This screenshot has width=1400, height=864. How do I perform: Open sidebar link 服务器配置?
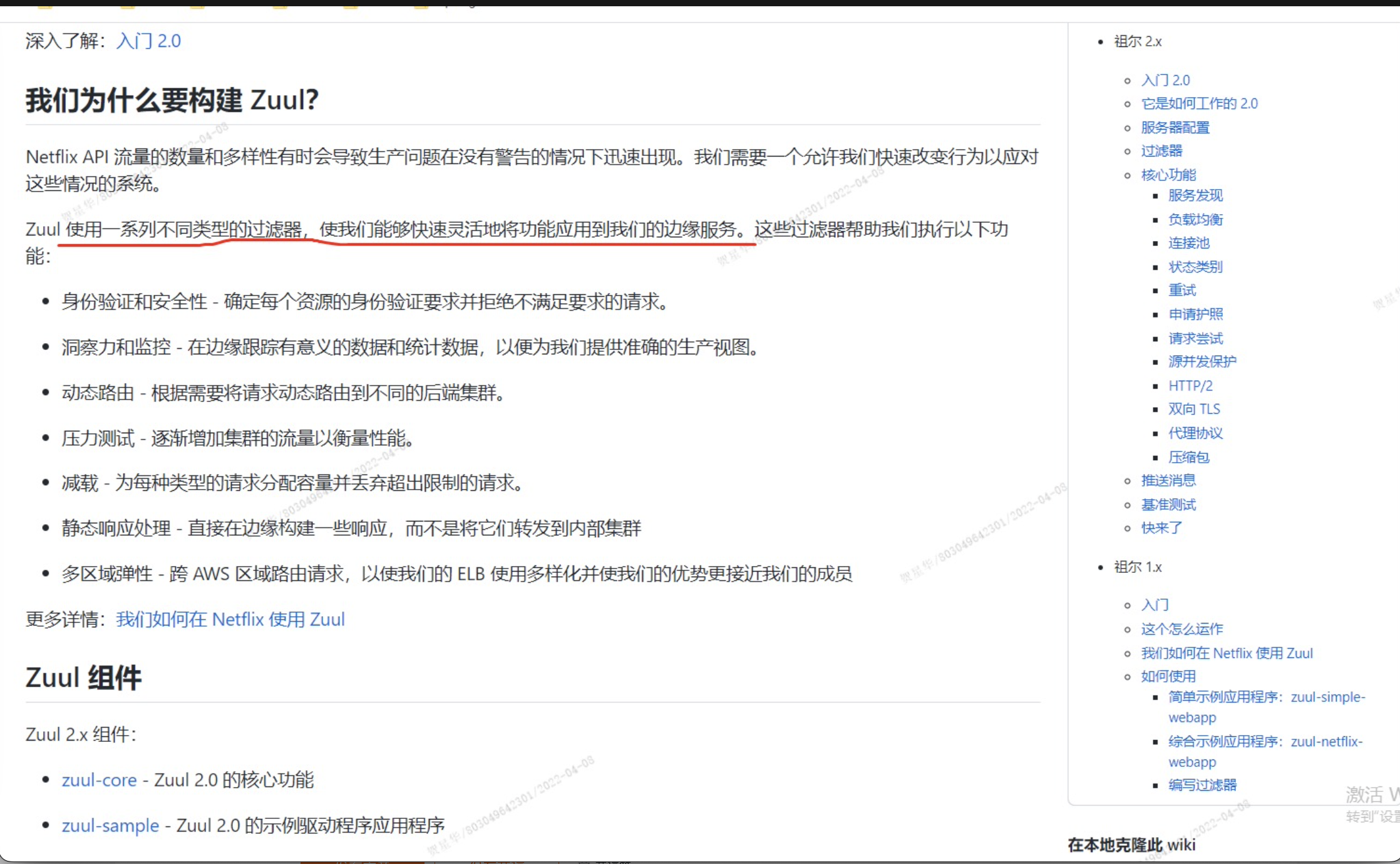coord(1175,127)
